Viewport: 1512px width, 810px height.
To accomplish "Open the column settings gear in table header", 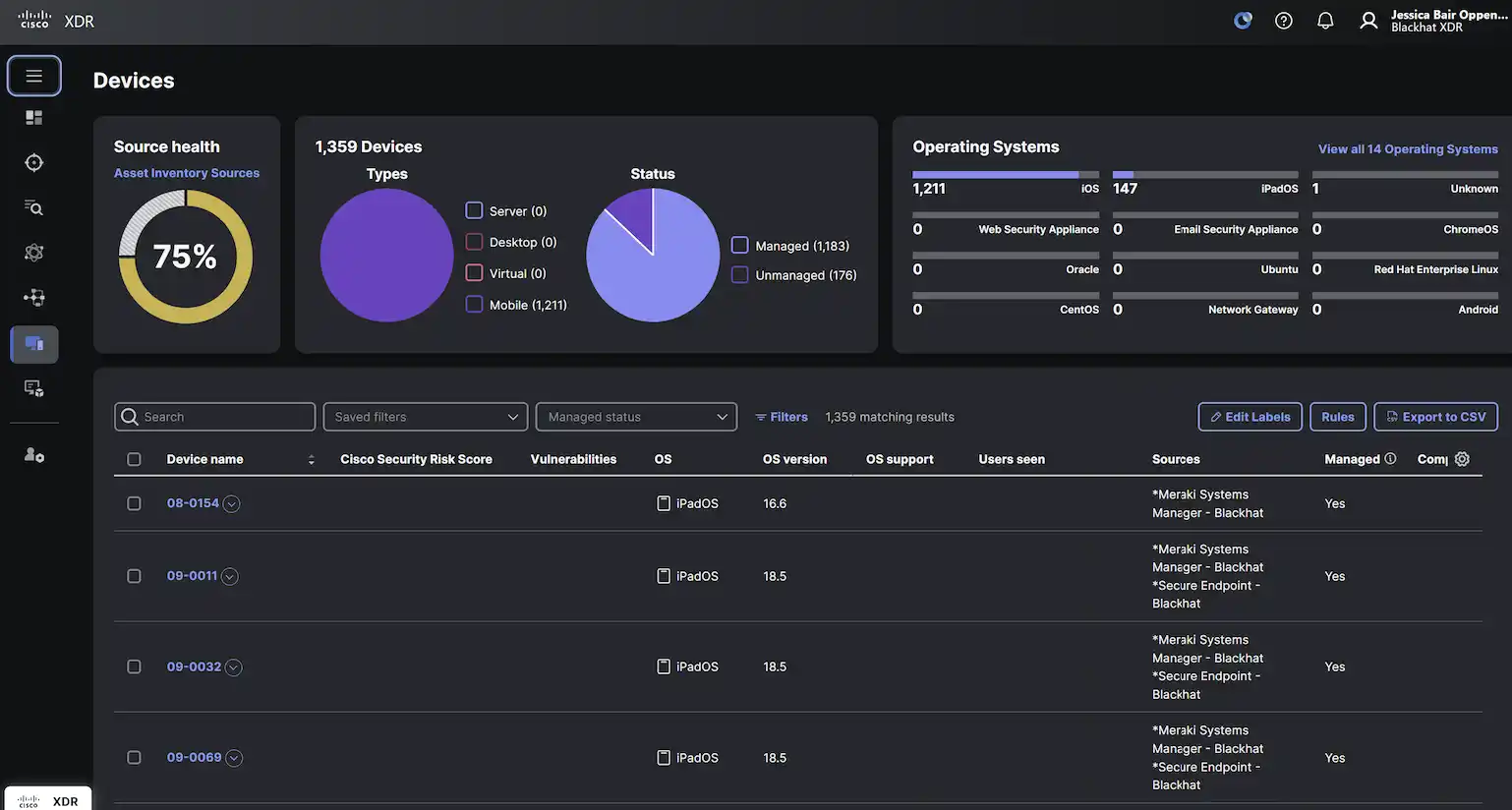I will click(1462, 458).
